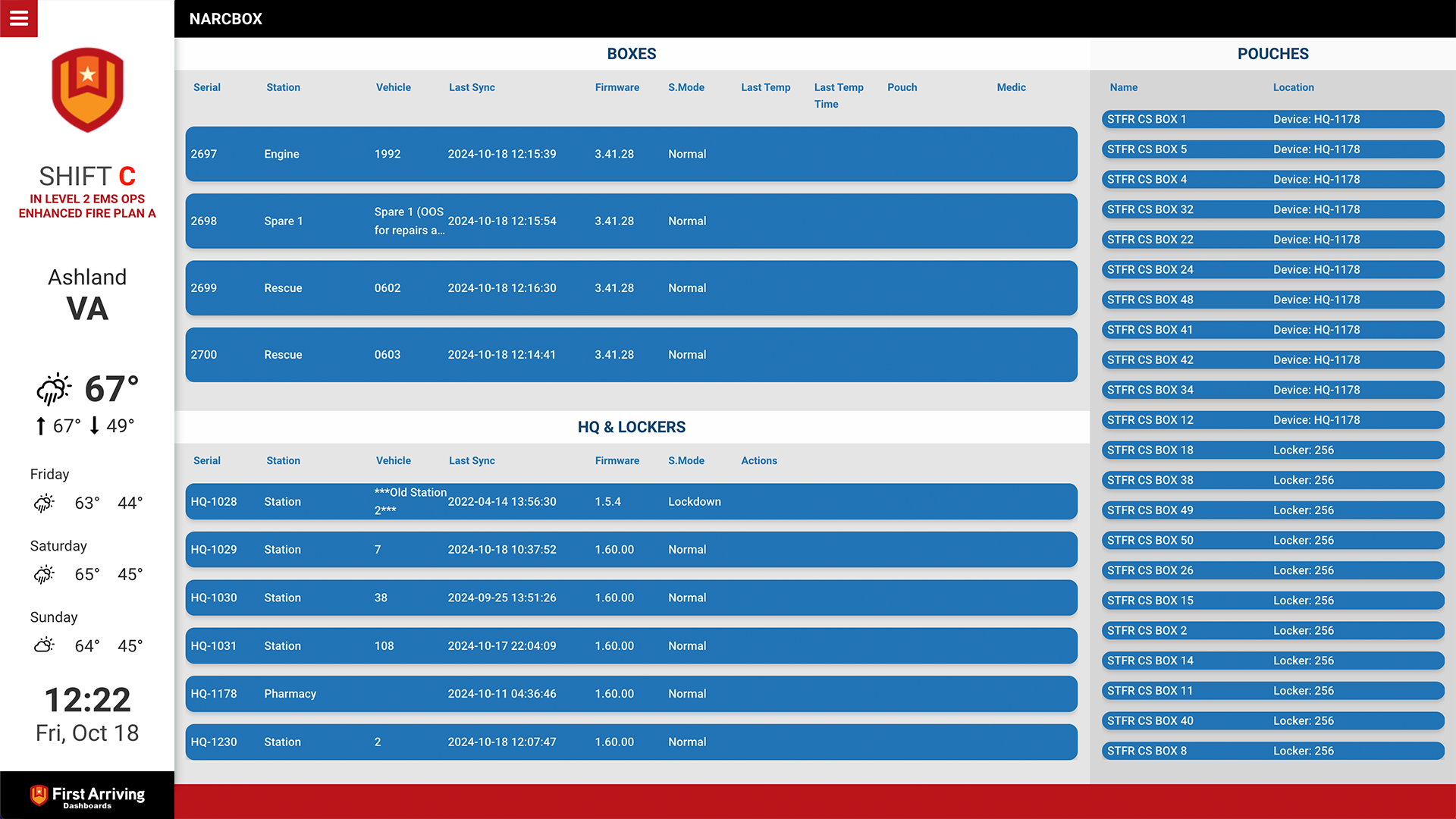Select box row with serial 2697
1456x819 pixels.
click(x=631, y=154)
